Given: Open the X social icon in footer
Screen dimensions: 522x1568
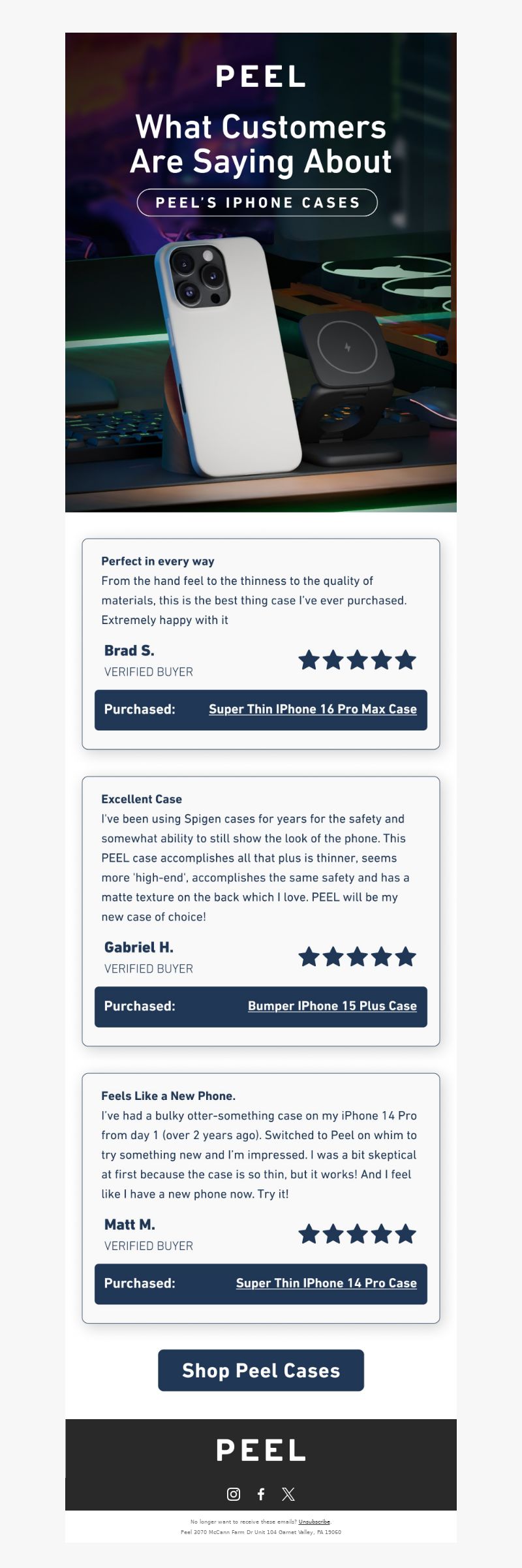Looking at the screenshot, I should 288,1494.
